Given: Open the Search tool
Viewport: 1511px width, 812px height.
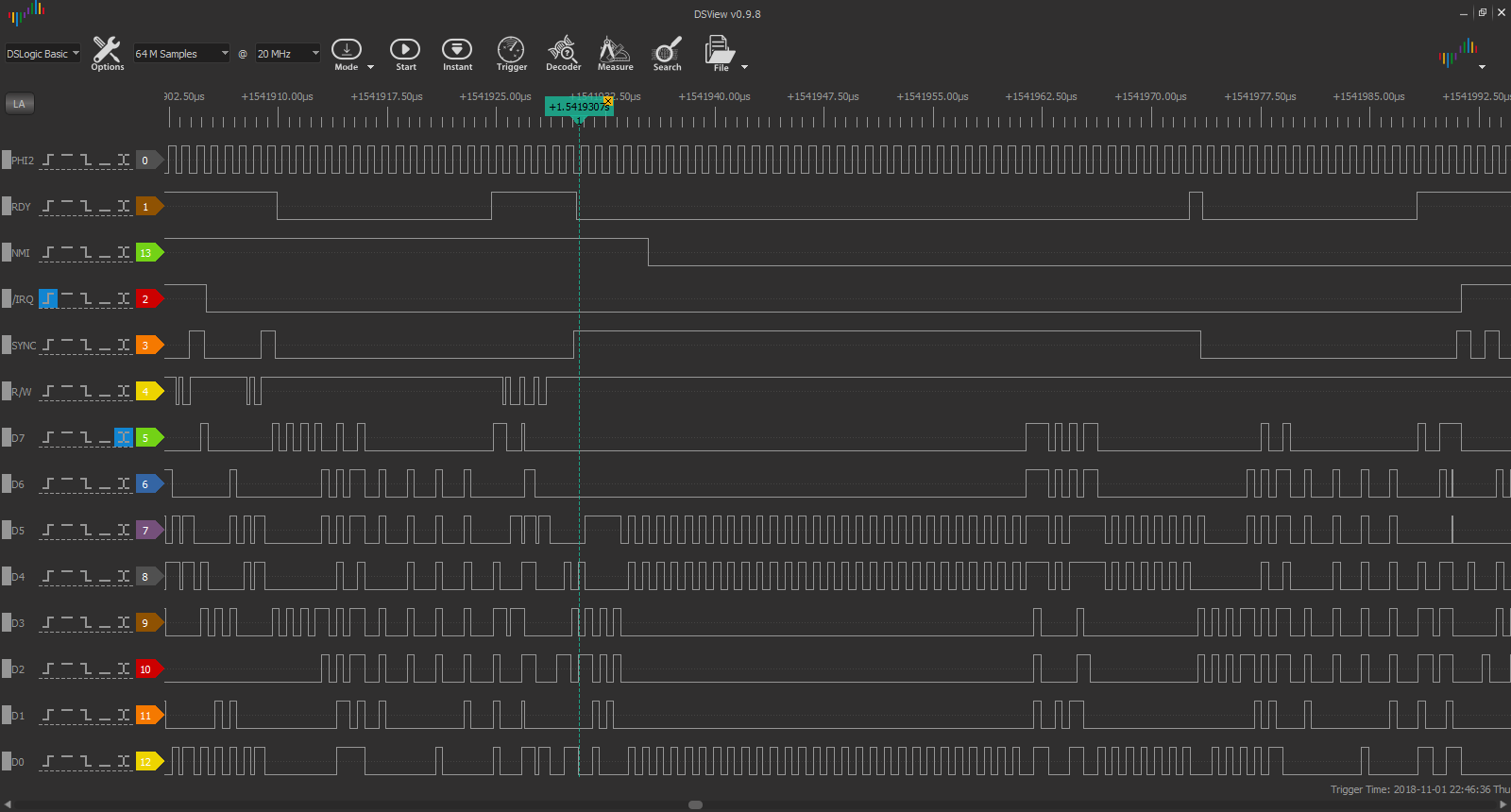Looking at the screenshot, I should (667, 53).
